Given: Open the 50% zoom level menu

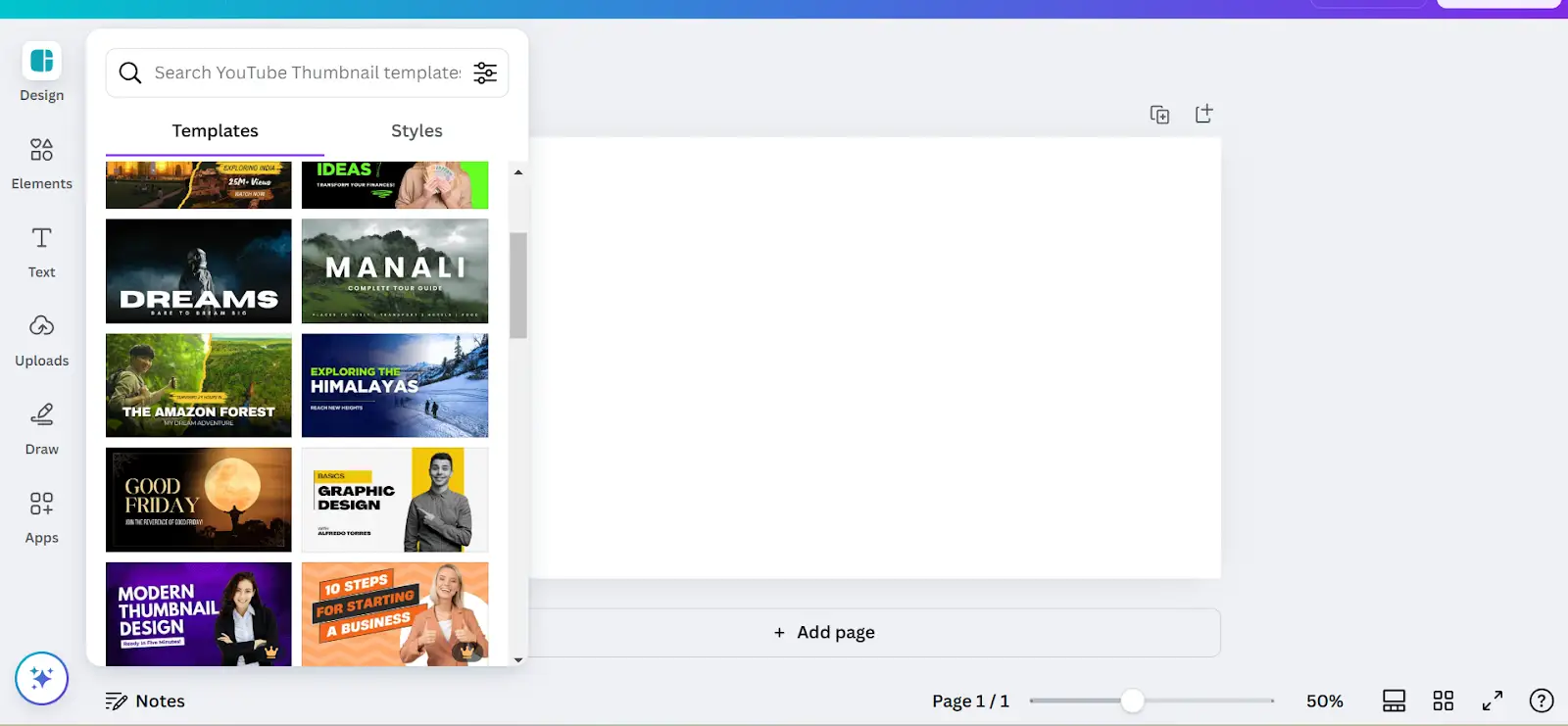Looking at the screenshot, I should coord(1325,701).
